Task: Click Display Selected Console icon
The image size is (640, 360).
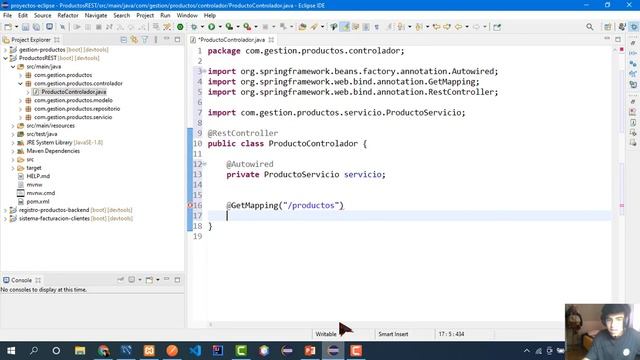Action: click(131, 280)
